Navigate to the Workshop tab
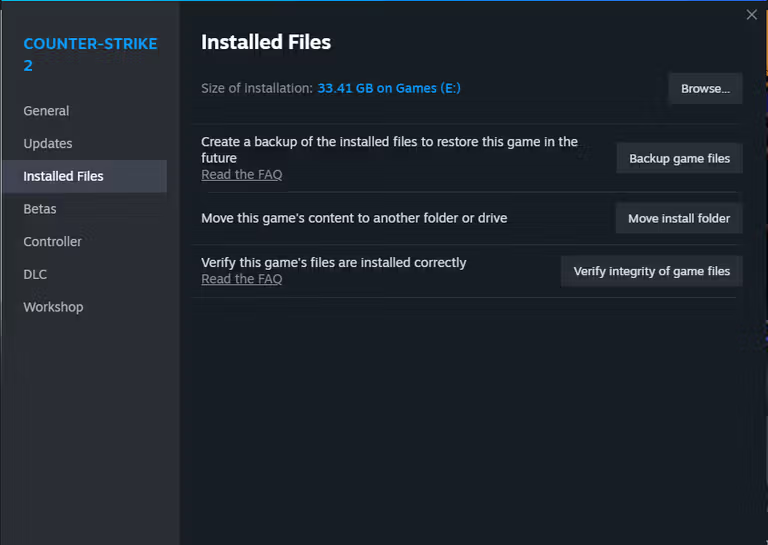This screenshot has width=768, height=545. [x=53, y=307]
